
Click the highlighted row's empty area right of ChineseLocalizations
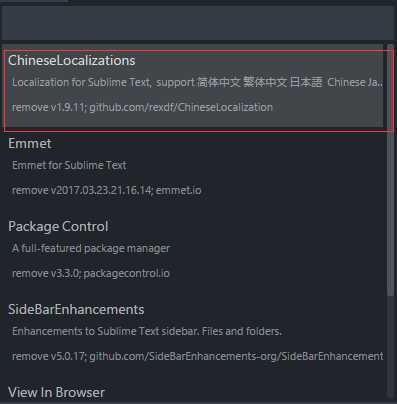[x=260, y=61]
